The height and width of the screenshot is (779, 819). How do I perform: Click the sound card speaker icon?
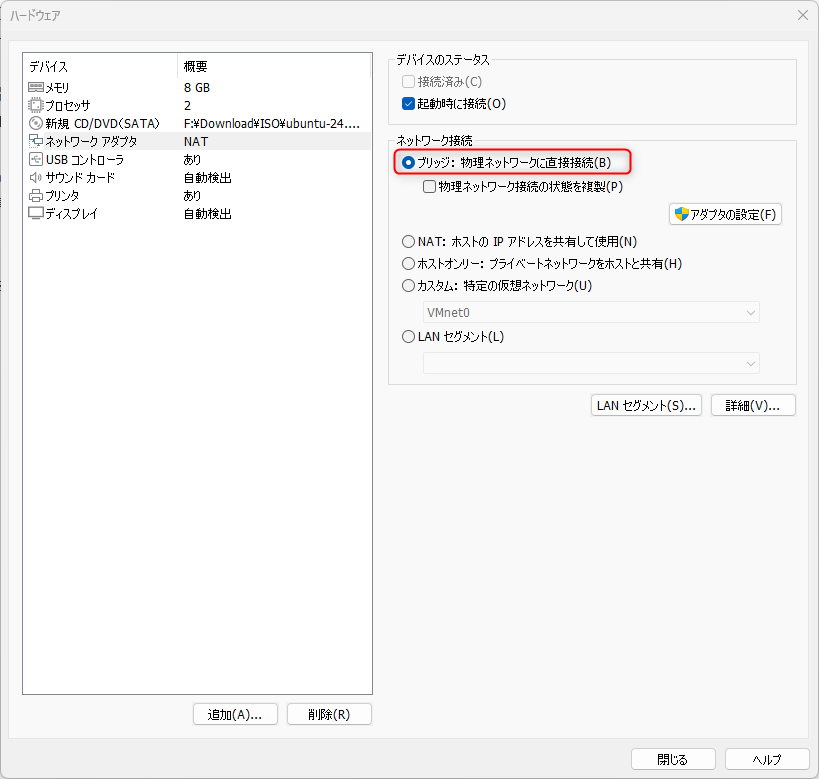[36, 178]
